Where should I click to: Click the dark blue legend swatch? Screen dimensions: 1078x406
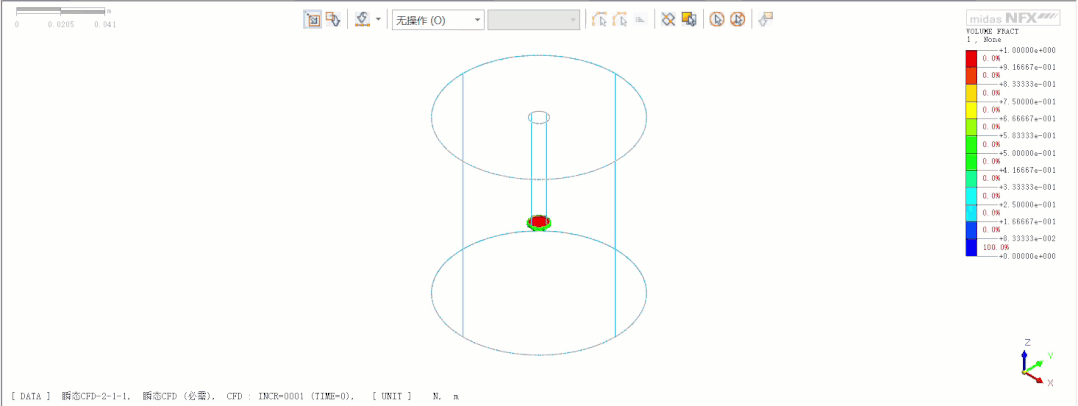[971, 247]
